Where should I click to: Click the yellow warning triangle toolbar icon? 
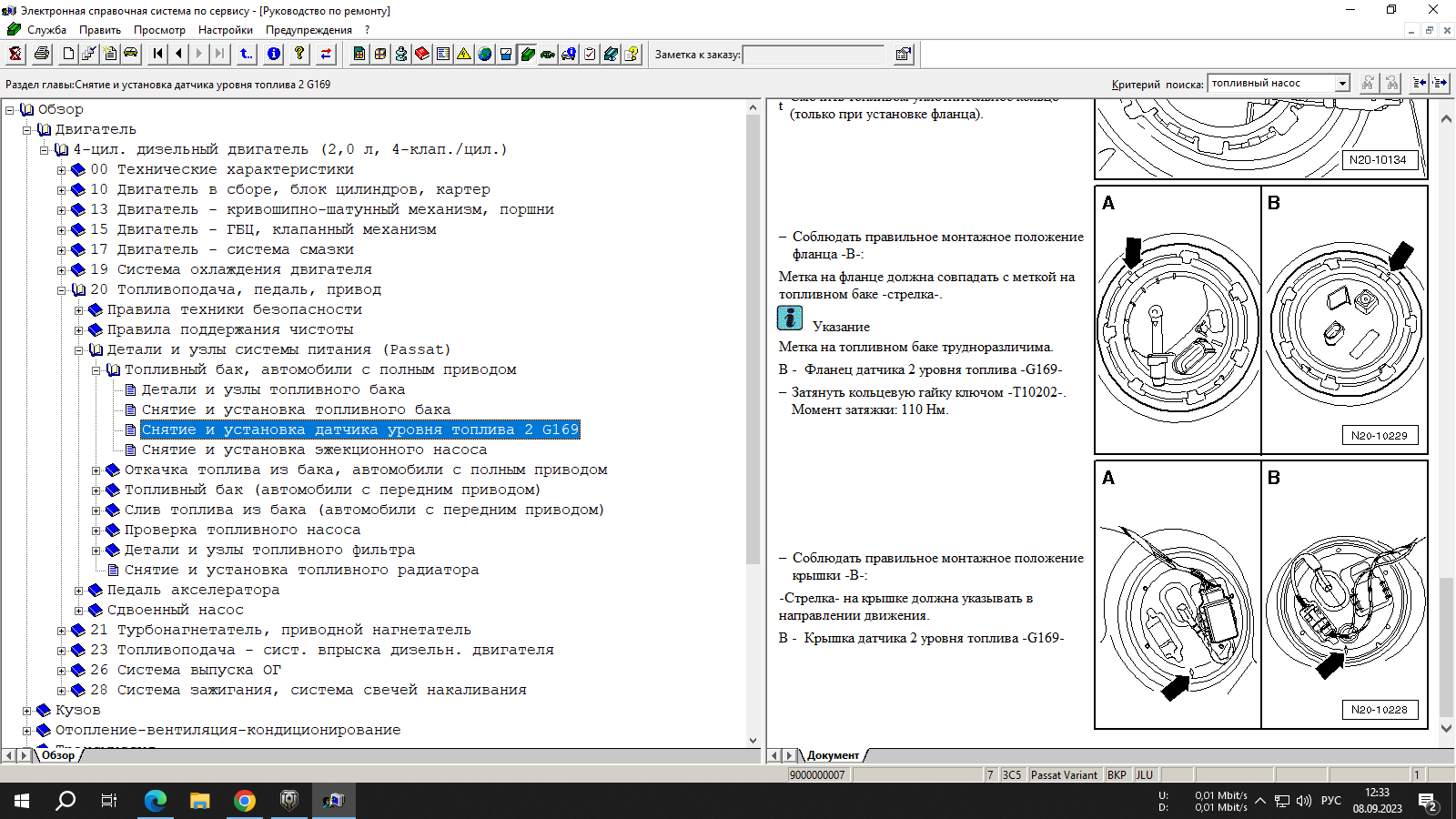pos(464,54)
